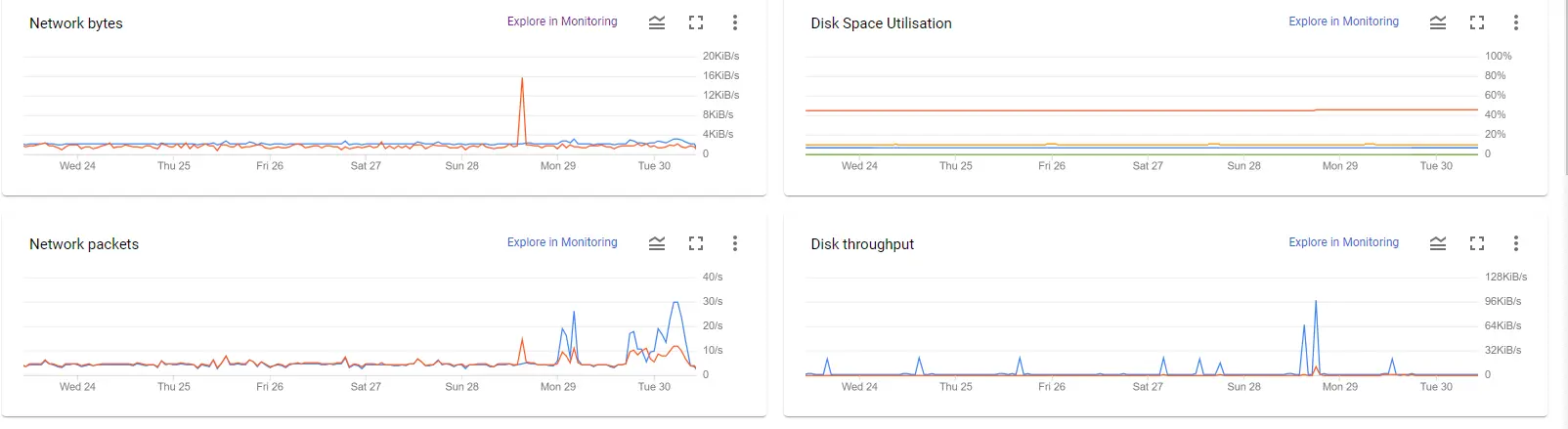Toggle legend icon on Network packets chart
This screenshot has height=429, width=1568.
coord(657,243)
